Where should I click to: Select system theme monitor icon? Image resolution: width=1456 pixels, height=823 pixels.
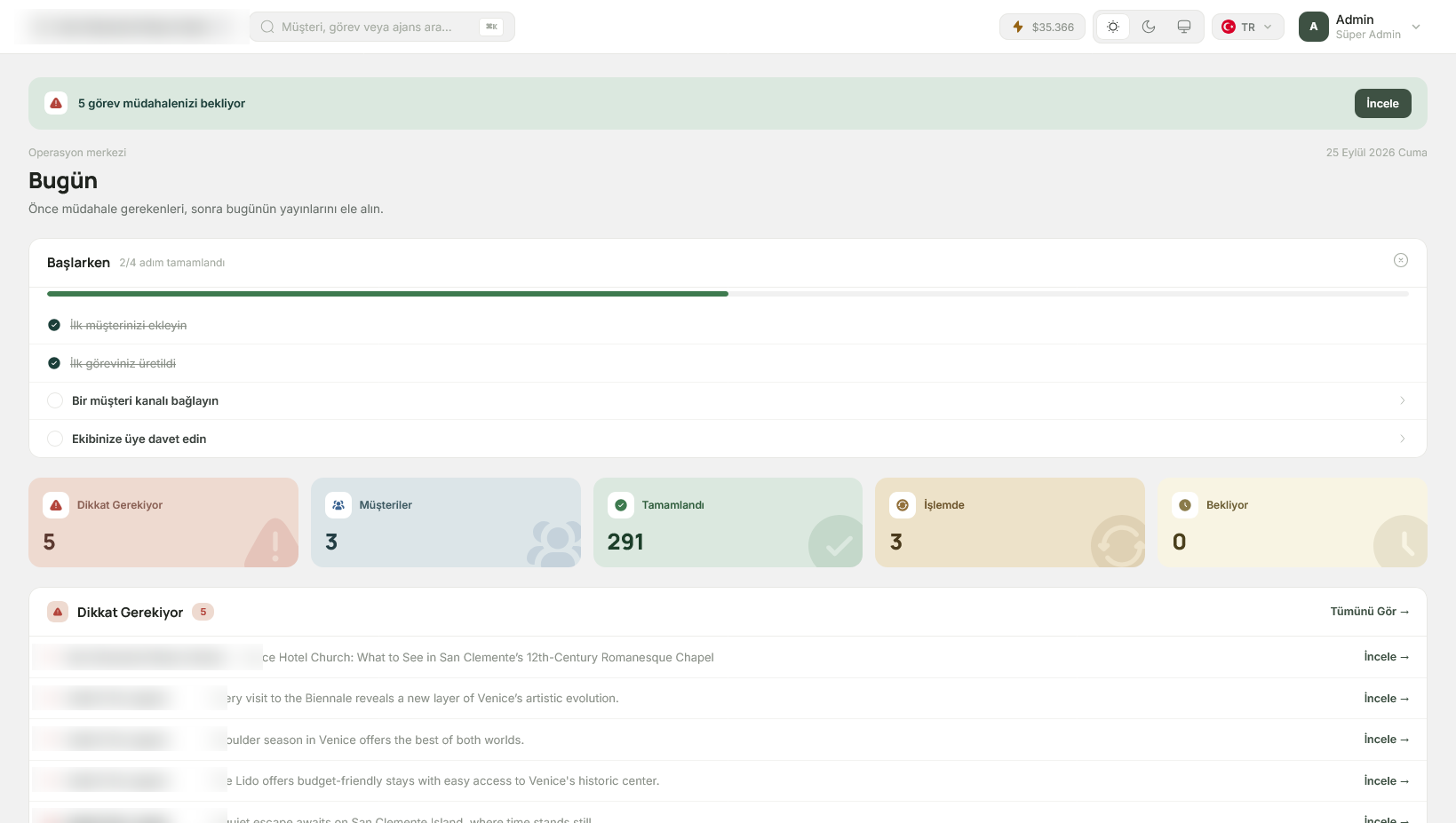tap(1184, 27)
